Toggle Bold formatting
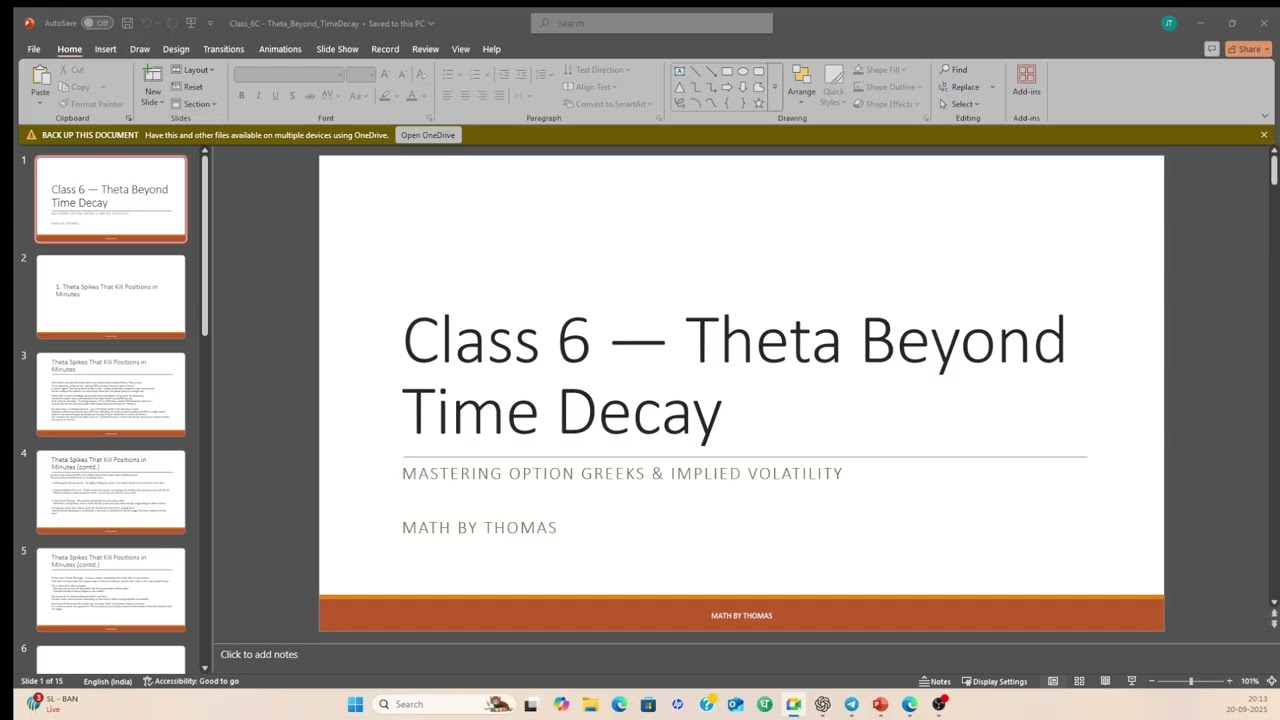This screenshot has width=1280, height=720. point(241,96)
